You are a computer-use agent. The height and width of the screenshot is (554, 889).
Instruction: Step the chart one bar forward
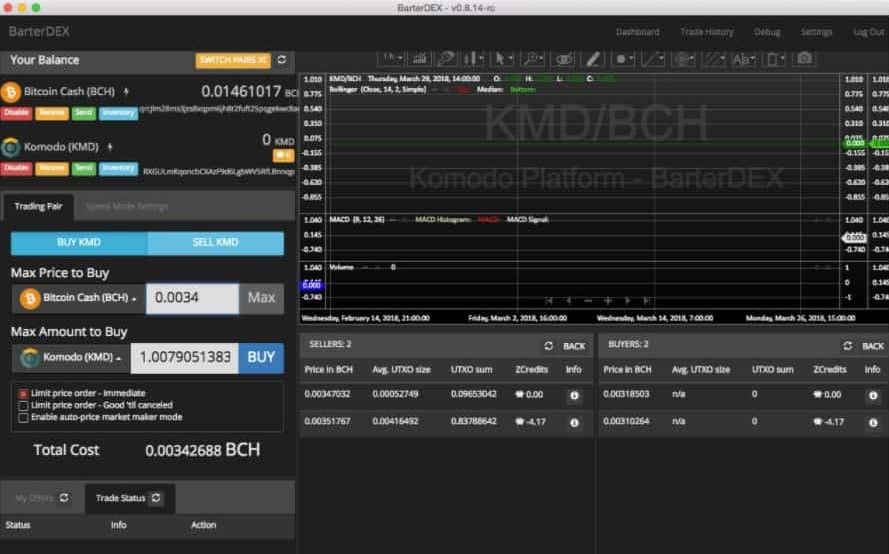pyautogui.click(x=628, y=301)
